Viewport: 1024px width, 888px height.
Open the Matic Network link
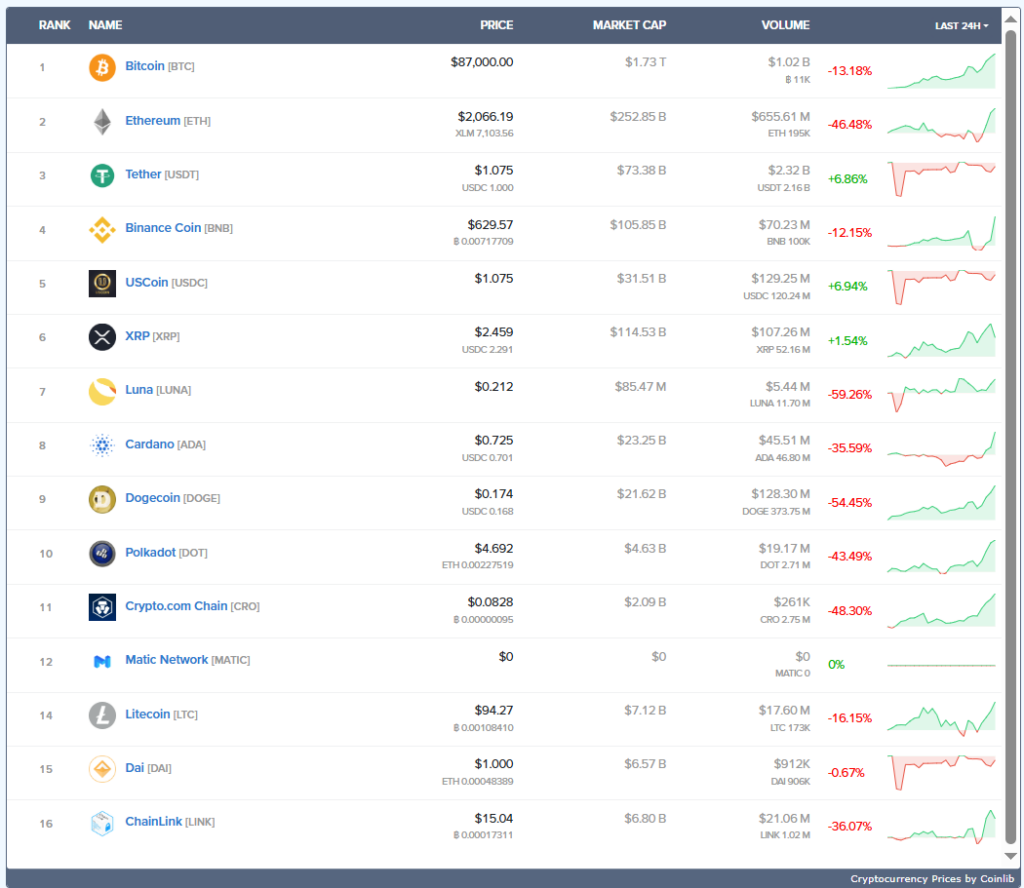166,660
